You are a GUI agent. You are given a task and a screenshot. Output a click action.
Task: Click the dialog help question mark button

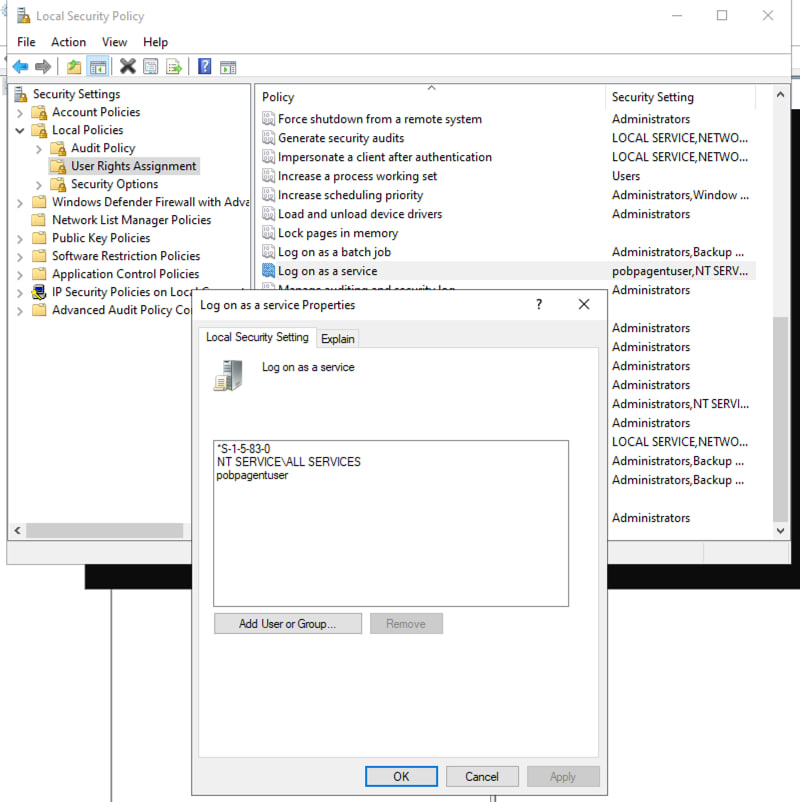tap(539, 304)
